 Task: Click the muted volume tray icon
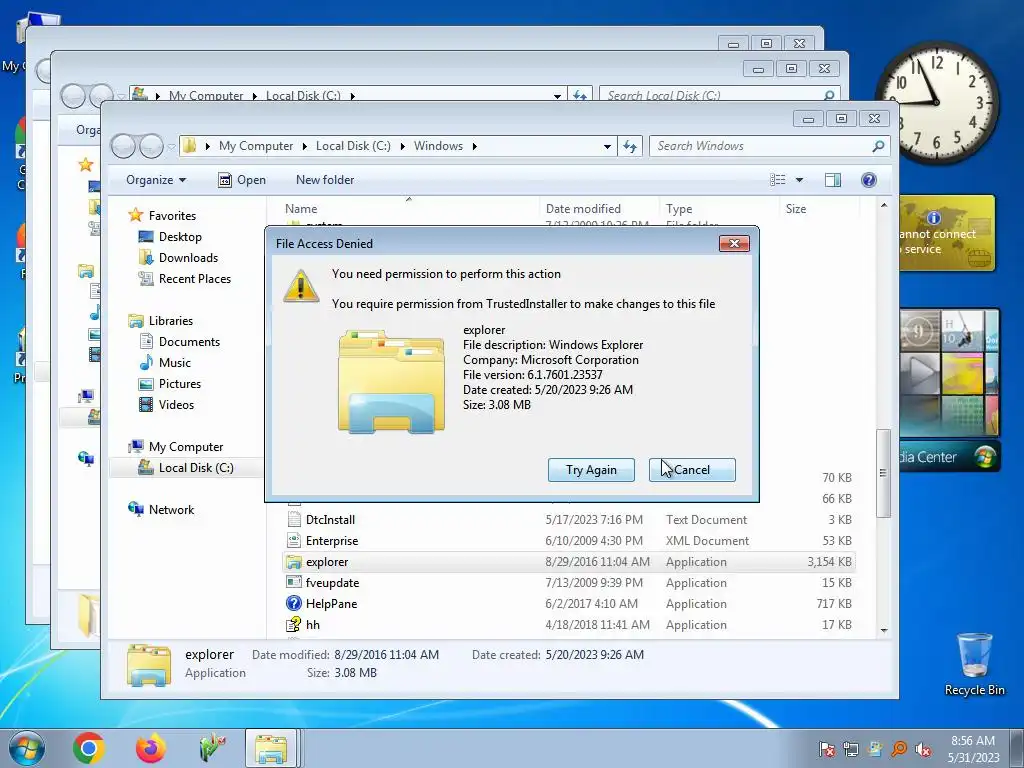click(922, 749)
